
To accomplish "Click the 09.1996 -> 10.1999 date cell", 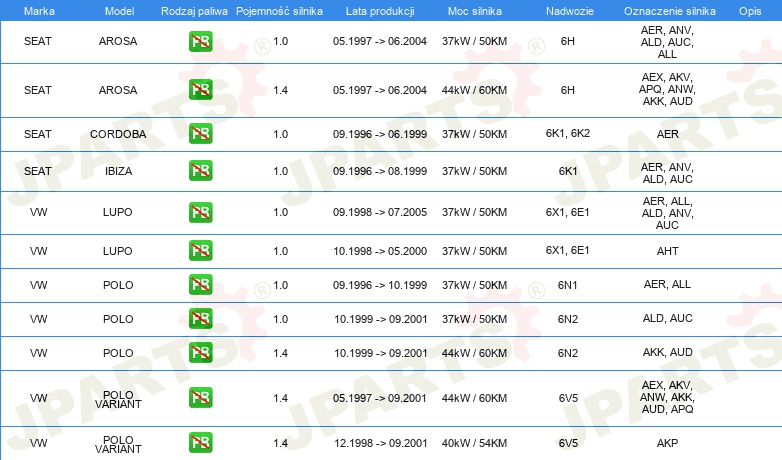I will click(x=380, y=285).
